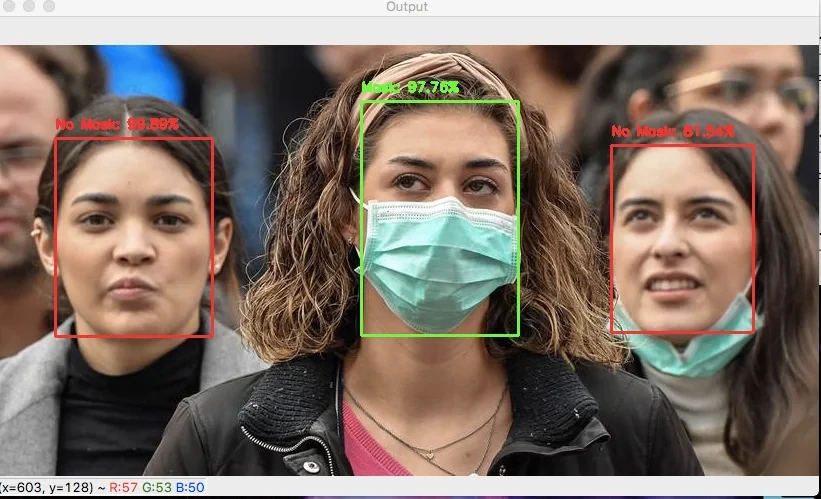Click the close window button

pyautogui.click(x=8, y=7)
